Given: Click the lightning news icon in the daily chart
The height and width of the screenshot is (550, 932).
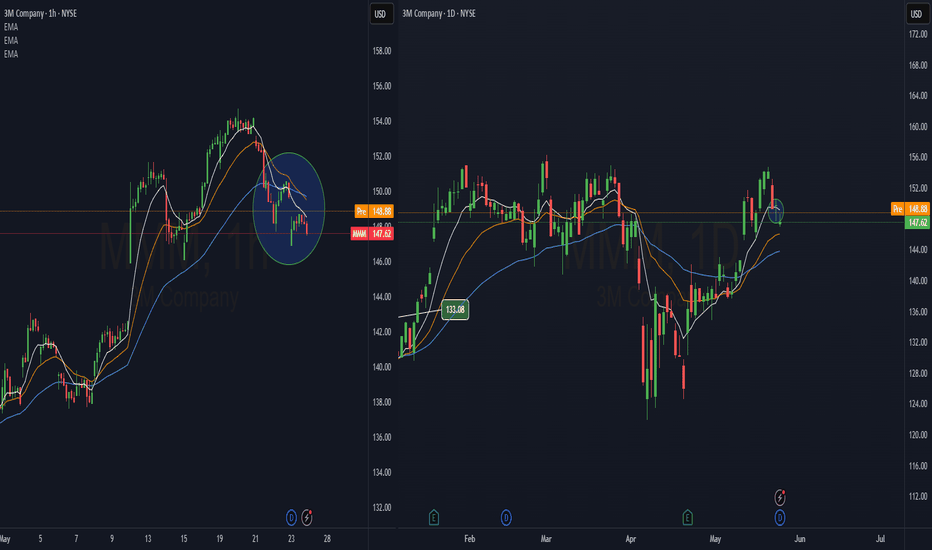Looking at the screenshot, I should pos(780,497).
